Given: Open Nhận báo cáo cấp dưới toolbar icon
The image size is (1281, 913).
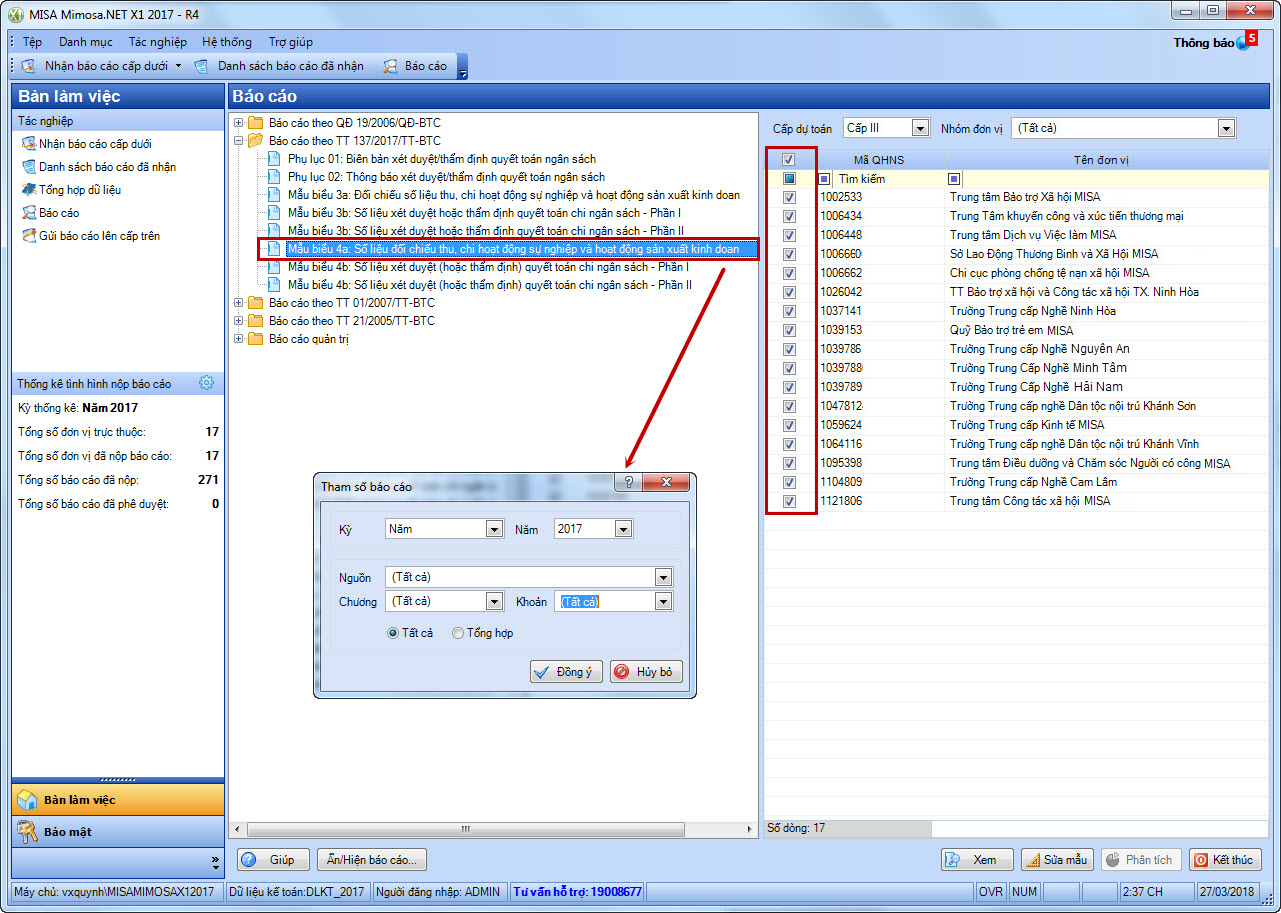Looking at the screenshot, I should click(29, 66).
